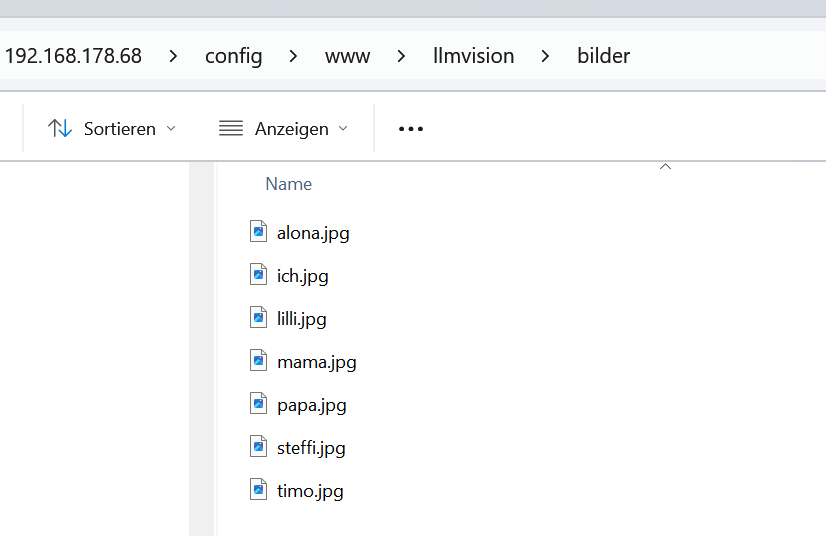The image size is (826, 536).
Task: Open the Sortieren dropdown
Action: [x=112, y=129]
